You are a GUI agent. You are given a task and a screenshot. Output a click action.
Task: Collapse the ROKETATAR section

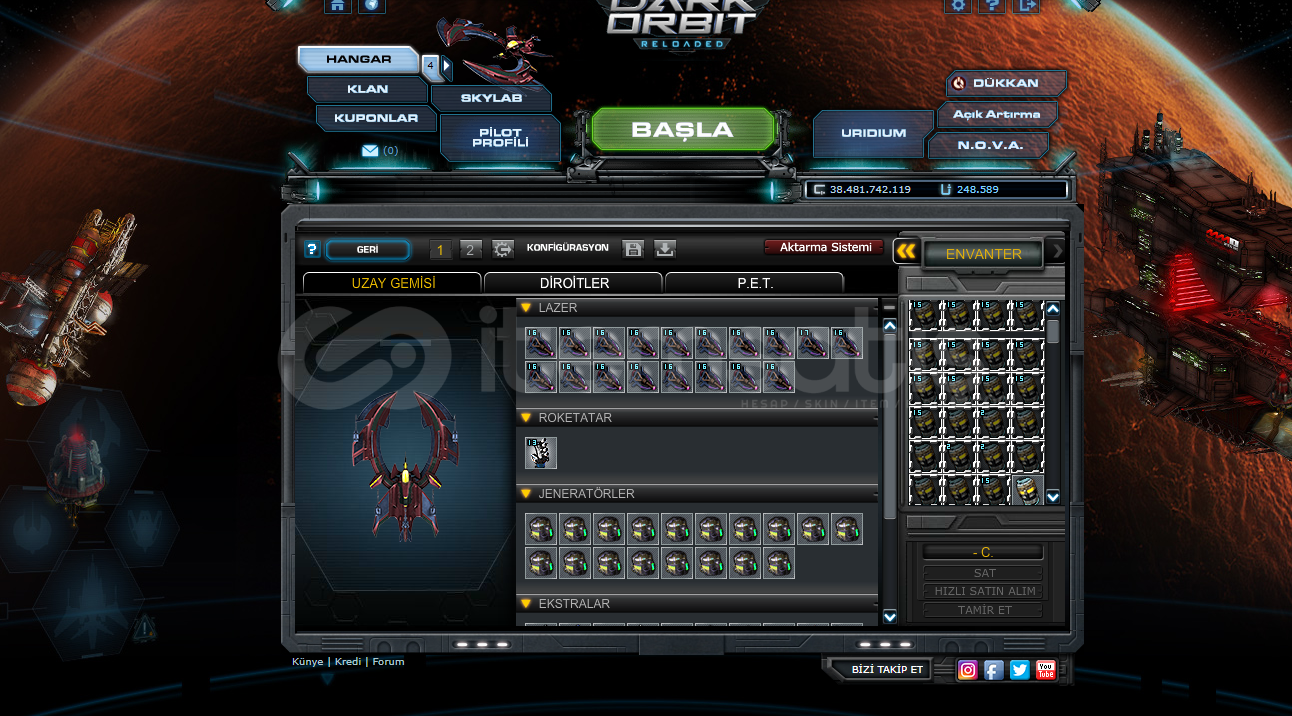tap(526, 418)
